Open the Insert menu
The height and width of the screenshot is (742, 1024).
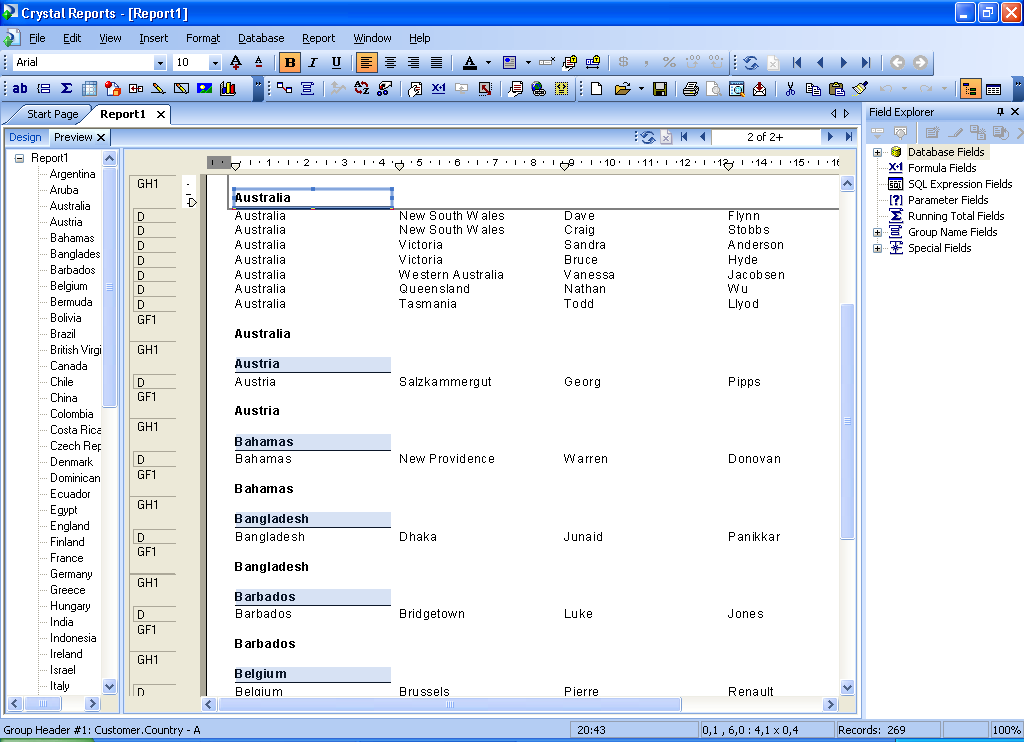click(153, 38)
